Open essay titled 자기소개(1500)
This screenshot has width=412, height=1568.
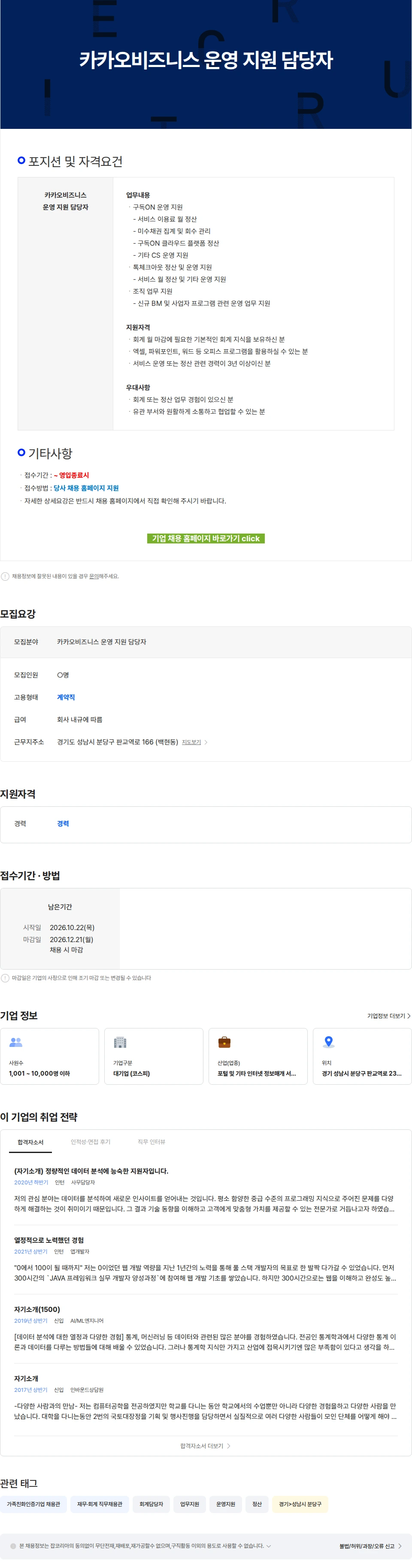tap(37, 1309)
